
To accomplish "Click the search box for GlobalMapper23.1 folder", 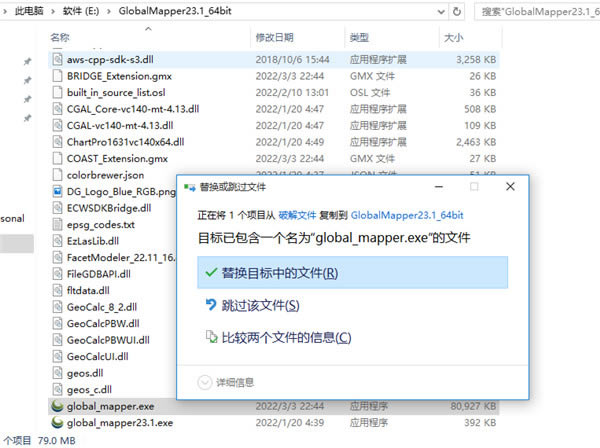I will click(x=537, y=12).
